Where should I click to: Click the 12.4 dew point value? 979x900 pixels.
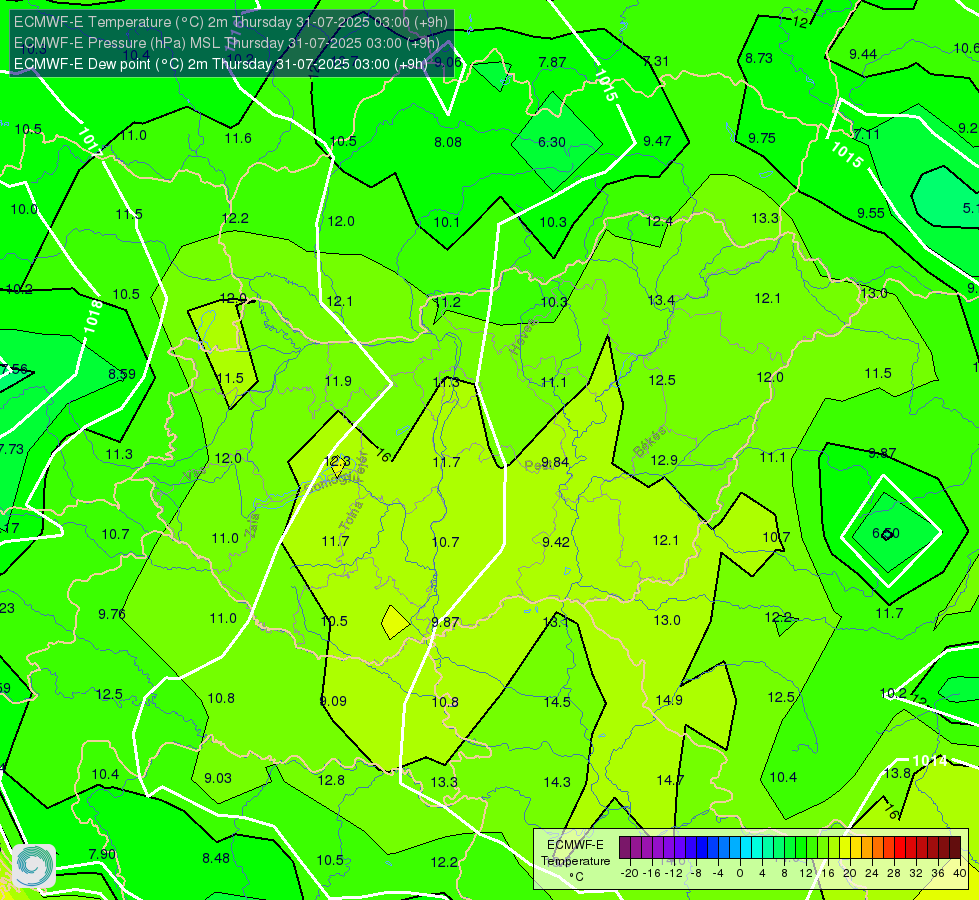tap(659, 221)
